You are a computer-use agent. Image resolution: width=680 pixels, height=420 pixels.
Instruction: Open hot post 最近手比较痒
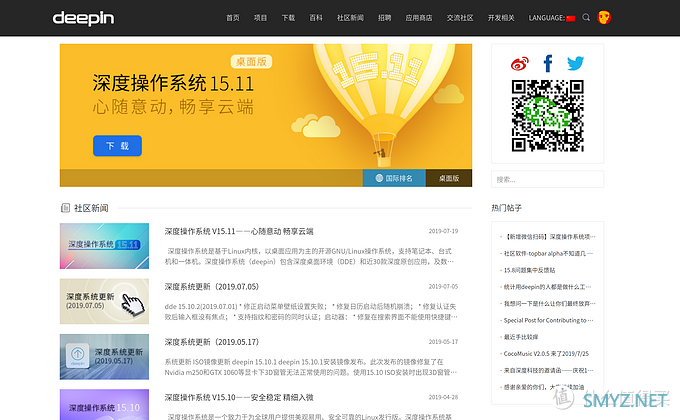[519, 337]
